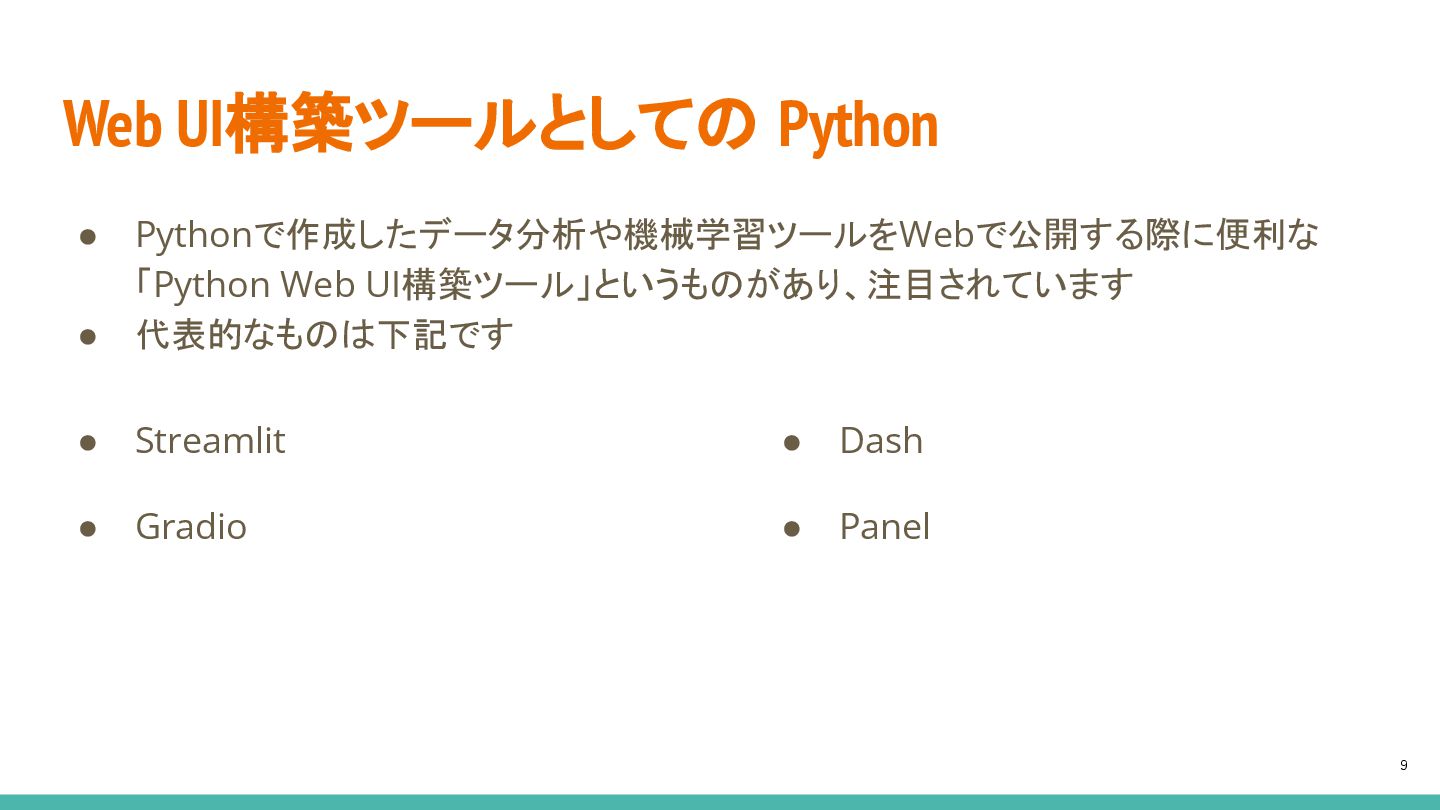This screenshot has height=810, width=1440.
Task: Select the 'Gradio' list item text
Action: (190, 527)
